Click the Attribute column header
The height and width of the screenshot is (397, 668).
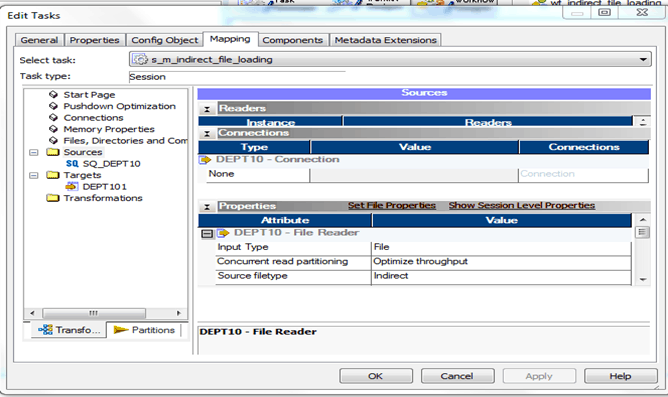point(285,220)
